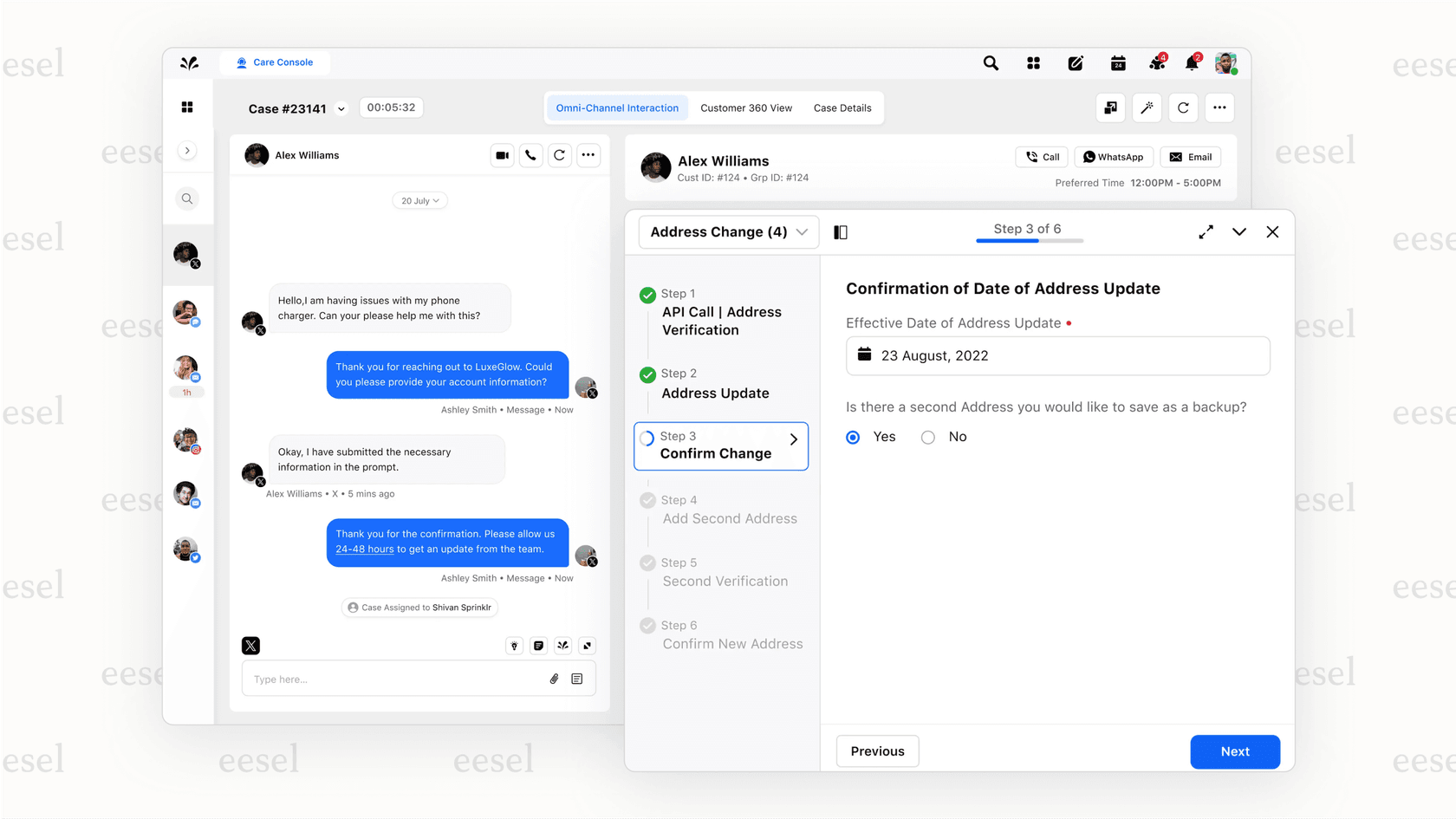Open the Case Details tab
Image resolution: width=1456 pixels, height=819 pixels.
[x=842, y=107]
